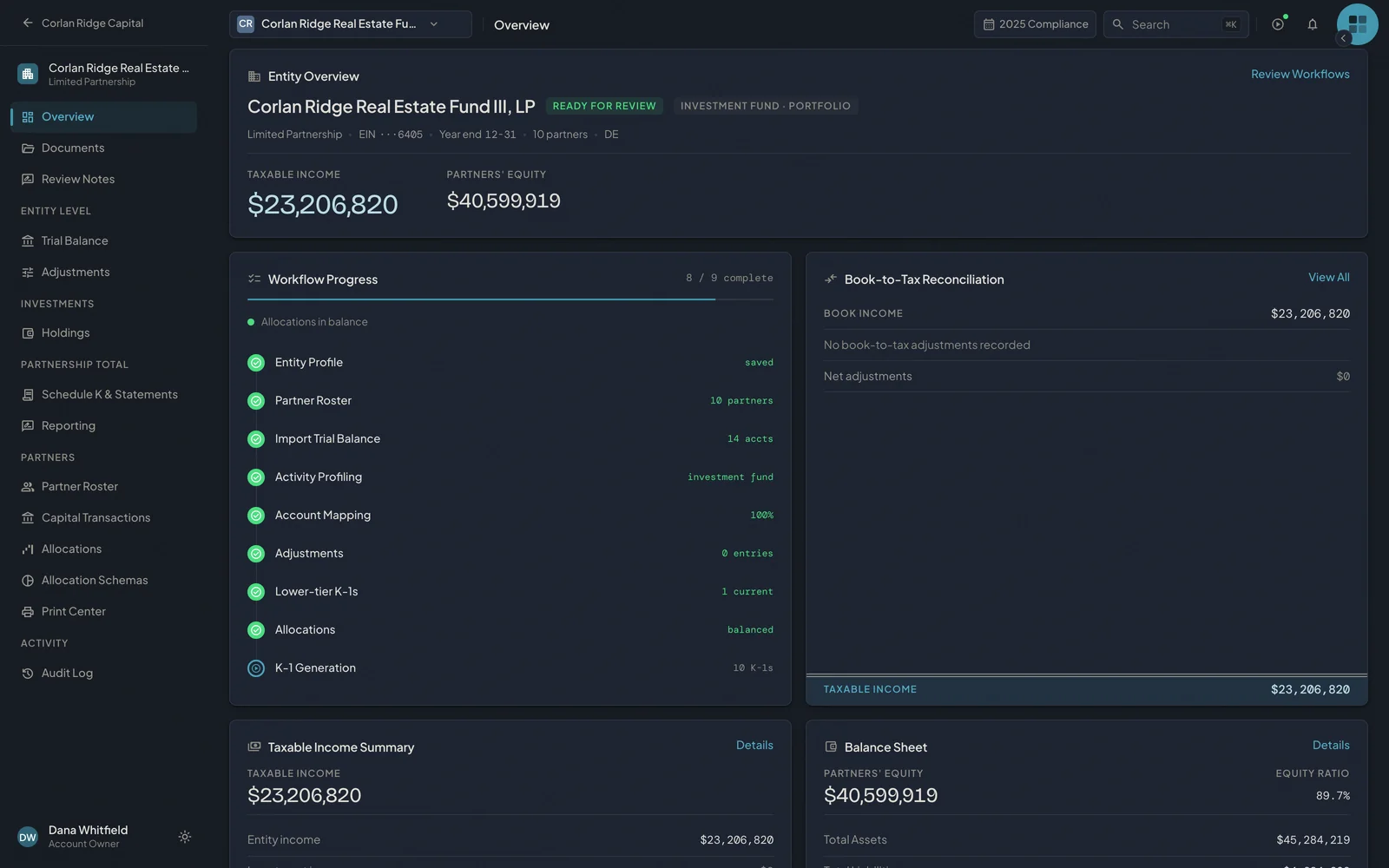Click the Account Mapping workflow step
This screenshot has height=868, width=1389.
click(x=510, y=516)
